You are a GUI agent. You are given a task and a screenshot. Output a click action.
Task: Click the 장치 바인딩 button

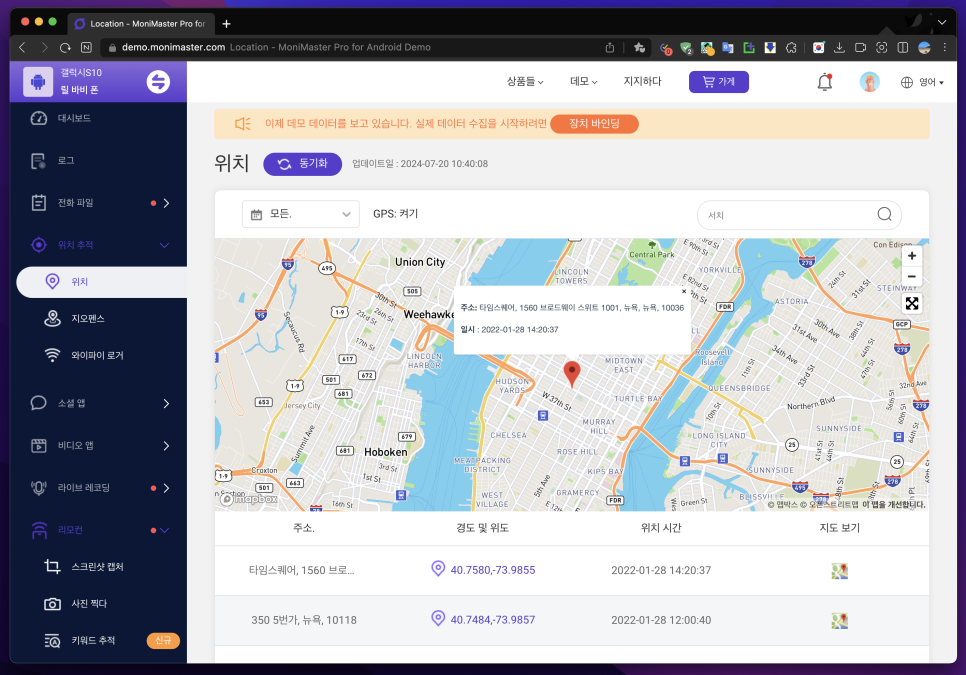[x=594, y=124]
